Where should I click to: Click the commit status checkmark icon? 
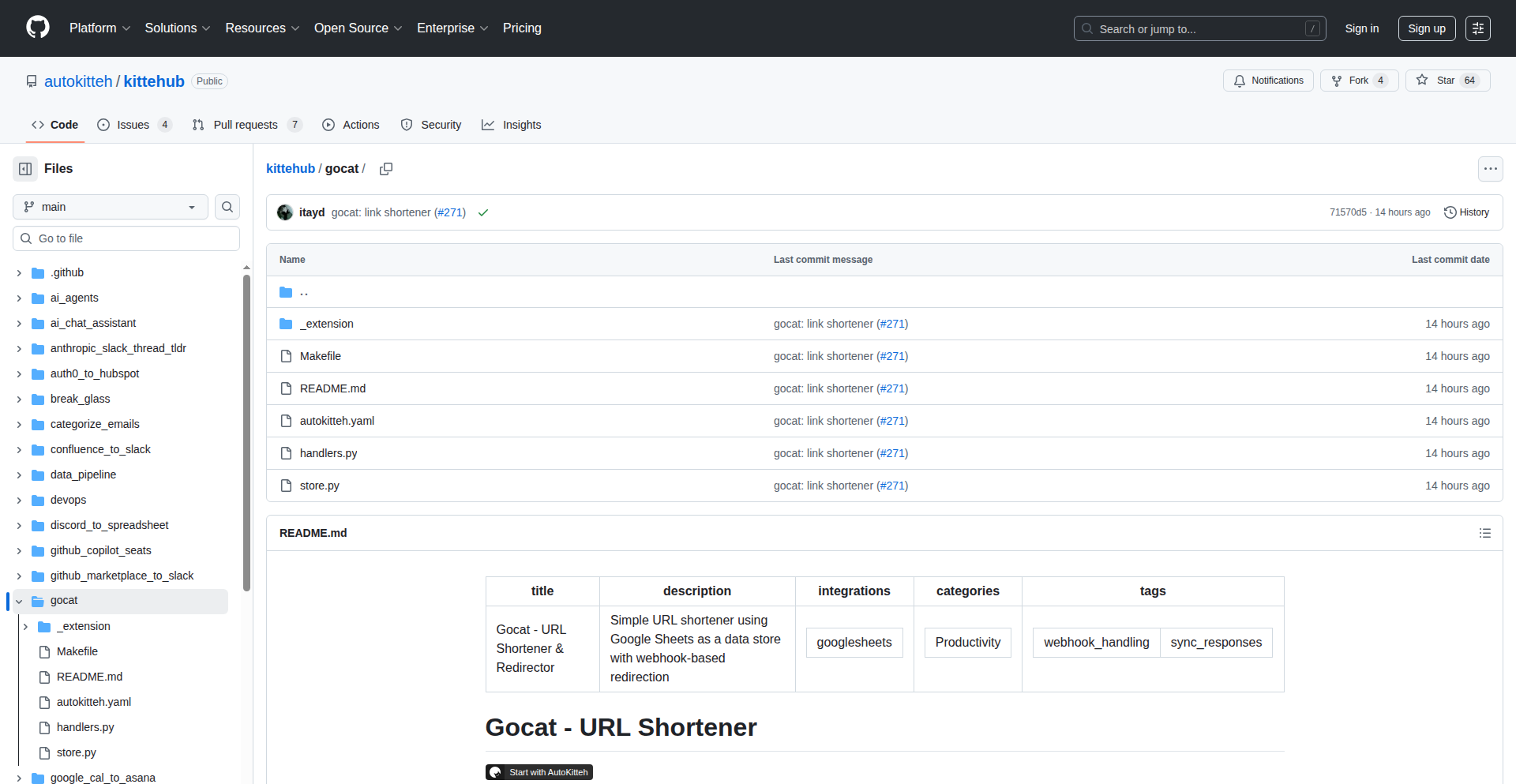tap(483, 213)
